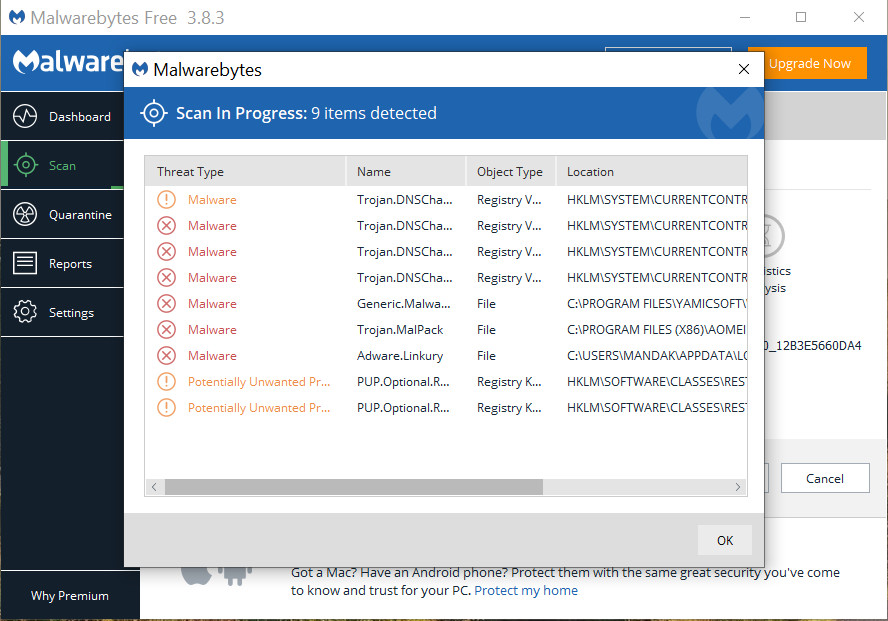The width and height of the screenshot is (888, 621).
Task: Click the '9 items detected' header text
Action: [374, 113]
